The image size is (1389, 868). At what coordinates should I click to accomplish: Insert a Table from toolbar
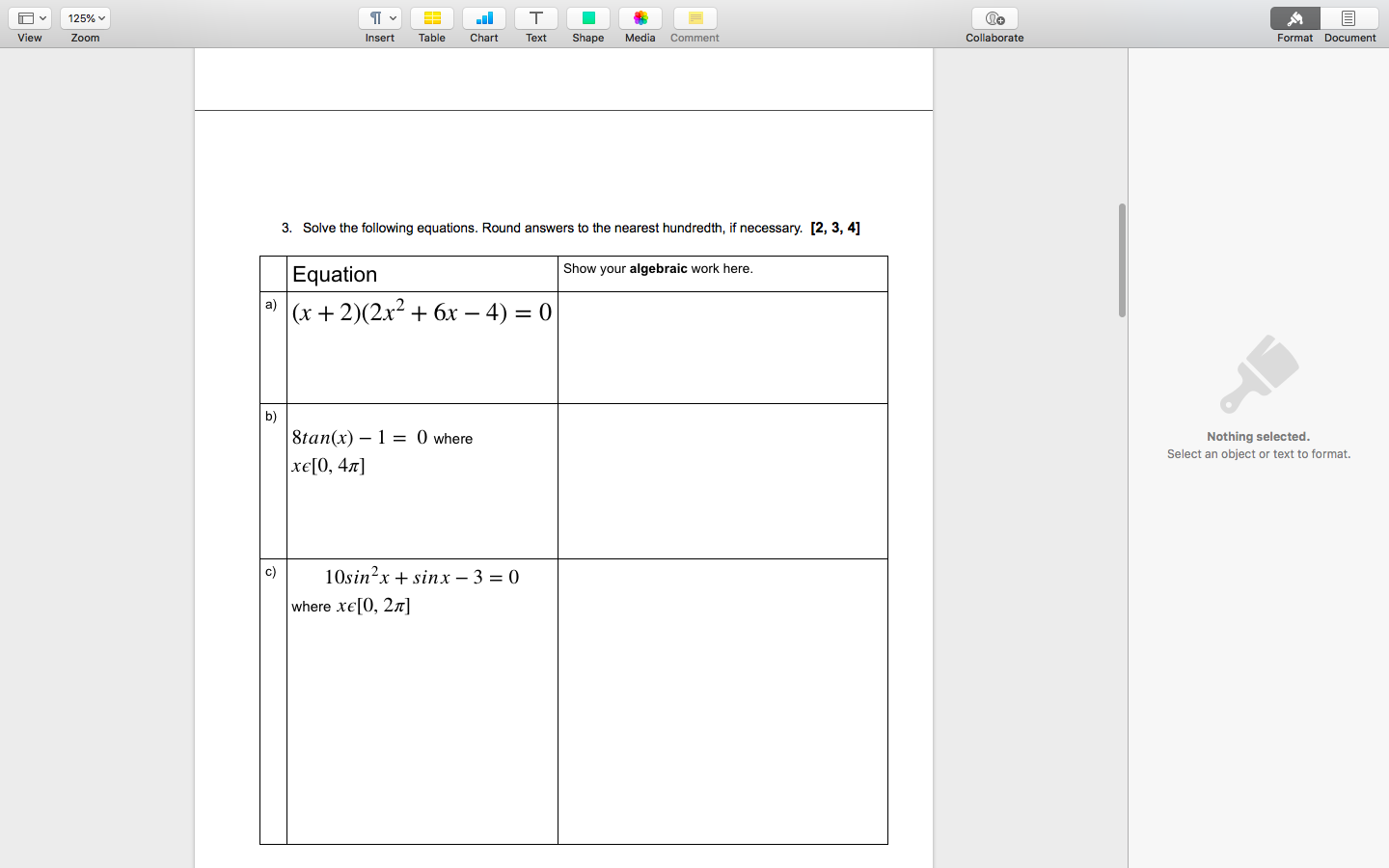click(x=432, y=18)
